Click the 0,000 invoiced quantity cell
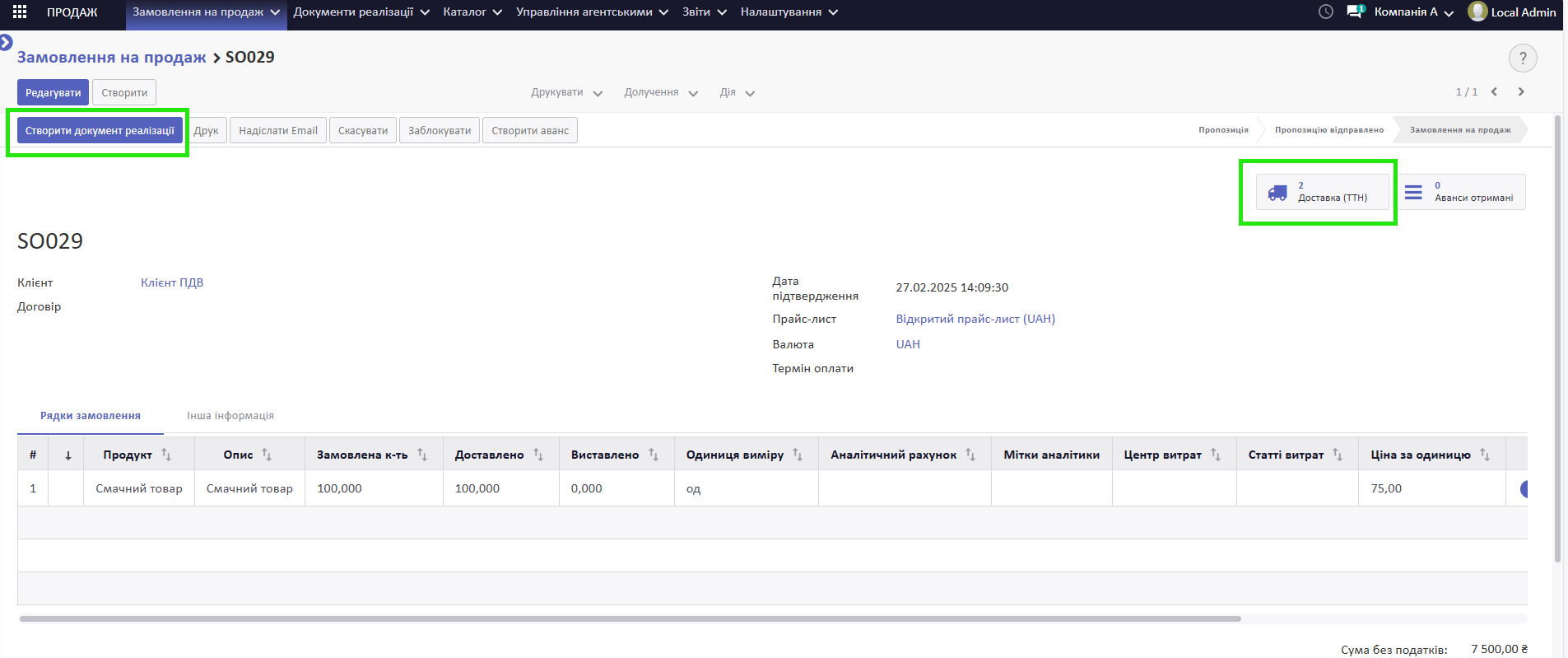The width and height of the screenshot is (1568, 658). (x=616, y=488)
